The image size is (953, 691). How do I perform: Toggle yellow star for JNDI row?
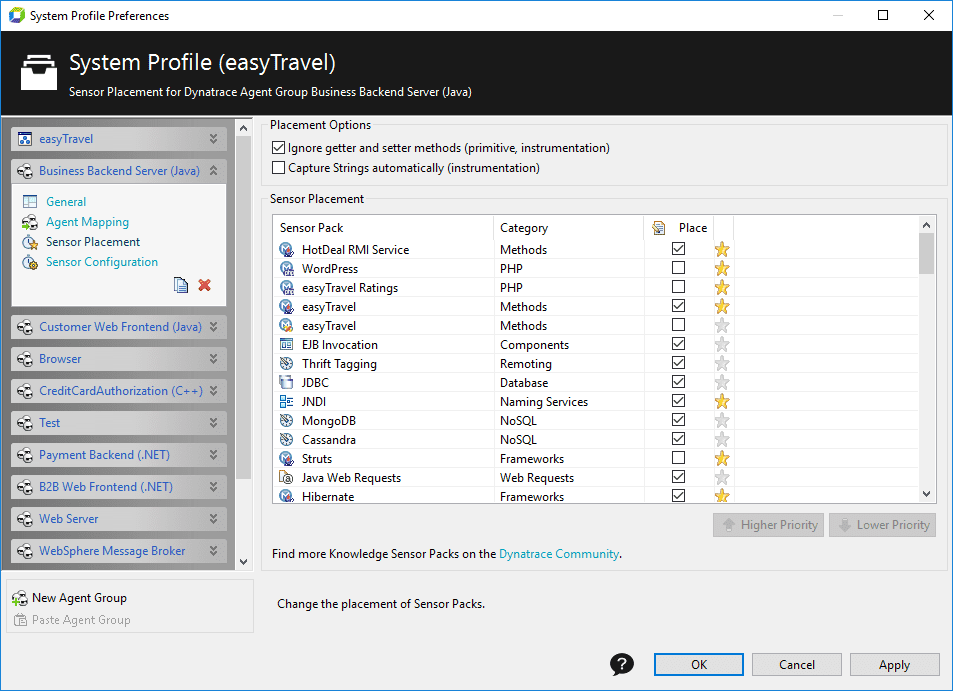click(722, 401)
